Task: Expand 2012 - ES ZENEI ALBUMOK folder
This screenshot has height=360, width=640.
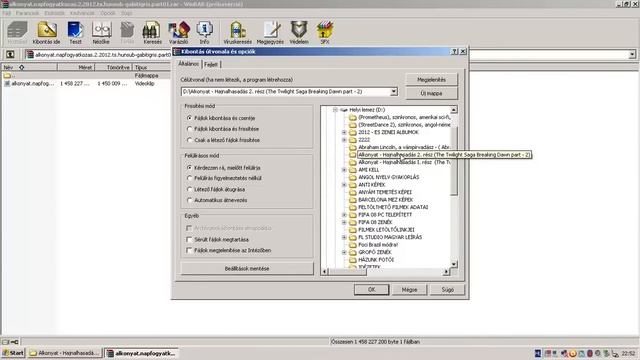Action: click(x=344, y=132)
